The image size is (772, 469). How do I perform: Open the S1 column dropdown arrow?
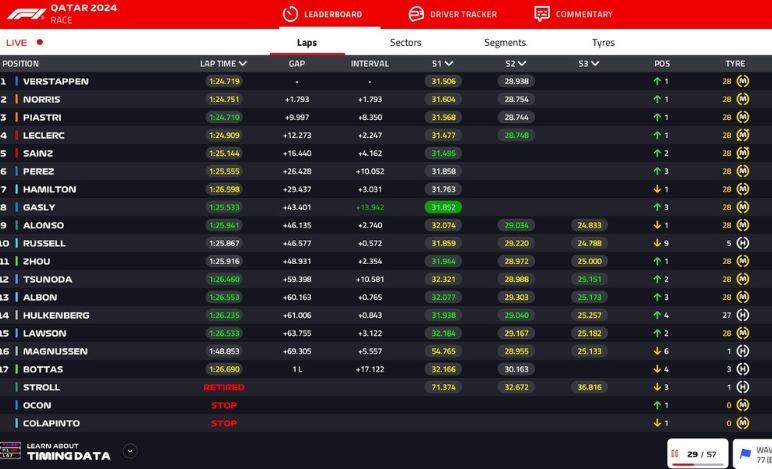pos(449,64)
